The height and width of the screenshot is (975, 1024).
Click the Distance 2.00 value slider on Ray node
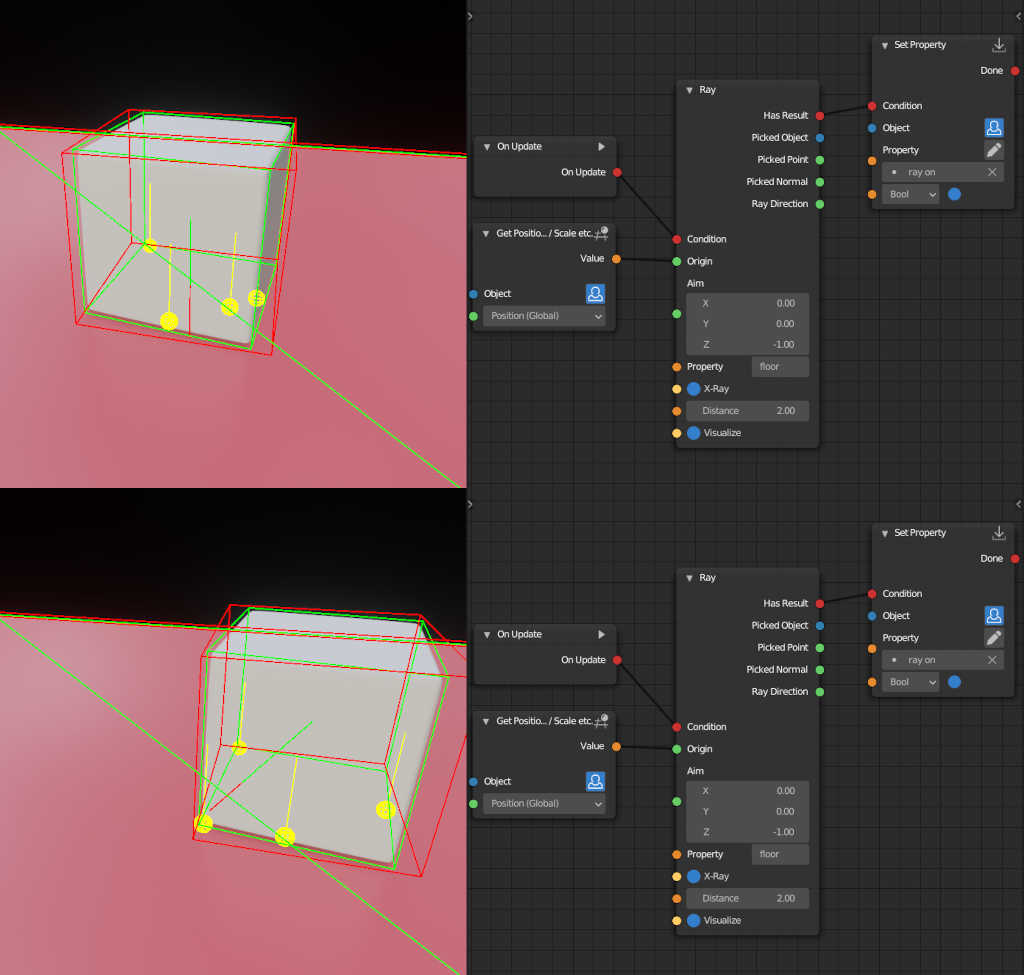point(747,410)
